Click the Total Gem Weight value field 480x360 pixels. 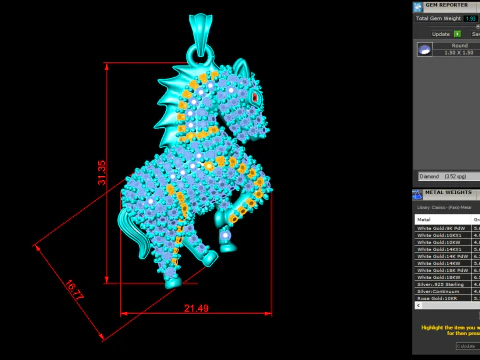(471, 19)
